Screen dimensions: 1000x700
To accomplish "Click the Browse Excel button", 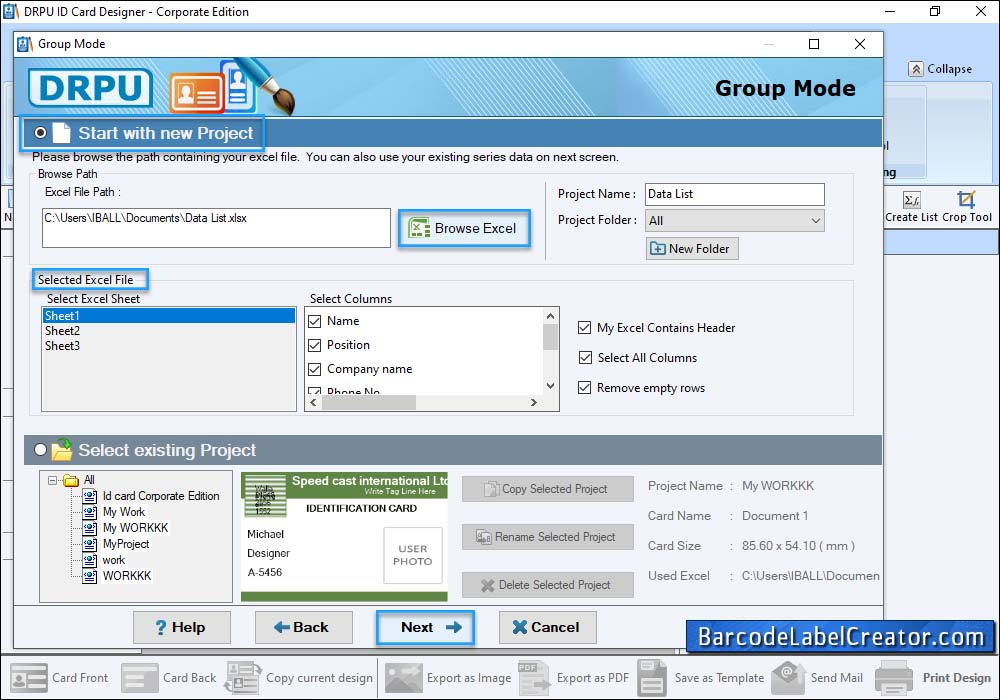I will [464, 228].
